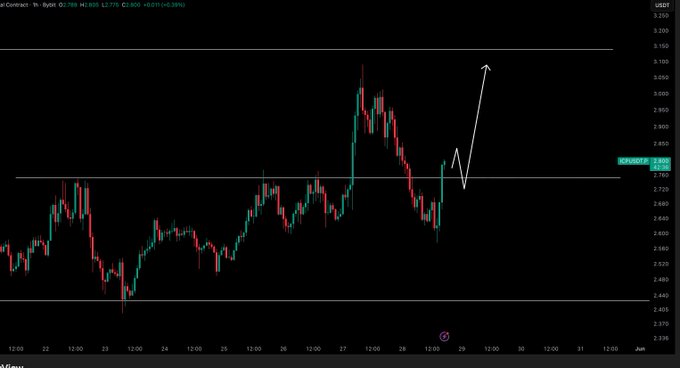Click date 29 on time axis
The width and height of the screenshot is (680, 368).
461,348
